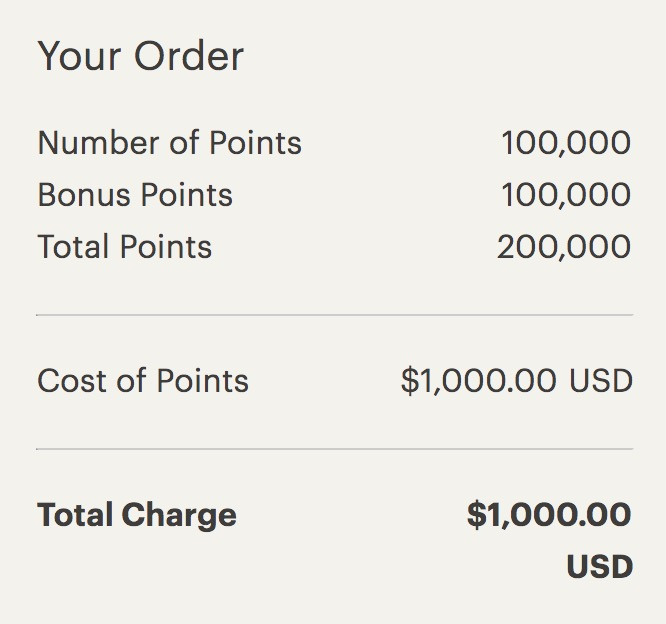Select the "Cost of Points" label
The height and width of the screenshot is (624, 666).
(x=143, y=381)
